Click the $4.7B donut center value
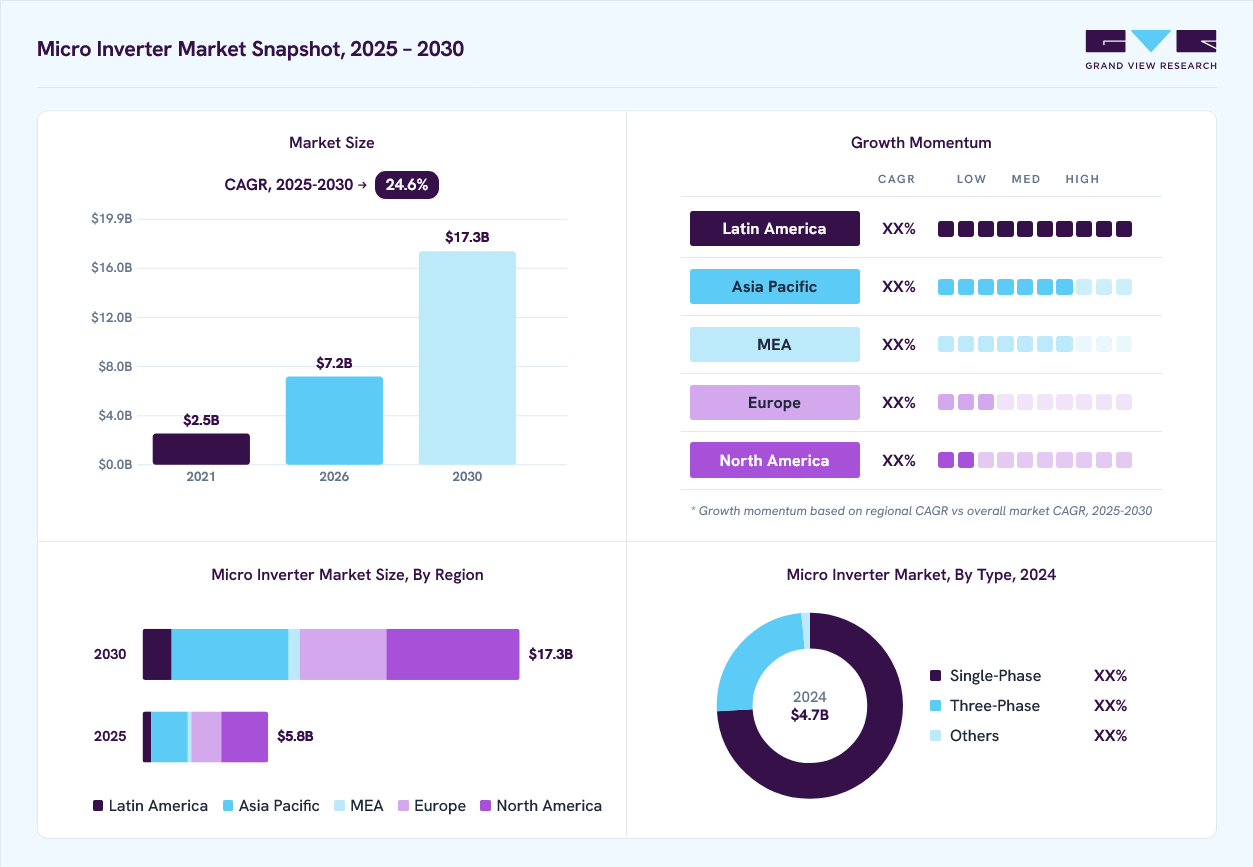Image resolution: width=1253 pixels, height=867 pixels. [x=810, y=715]
